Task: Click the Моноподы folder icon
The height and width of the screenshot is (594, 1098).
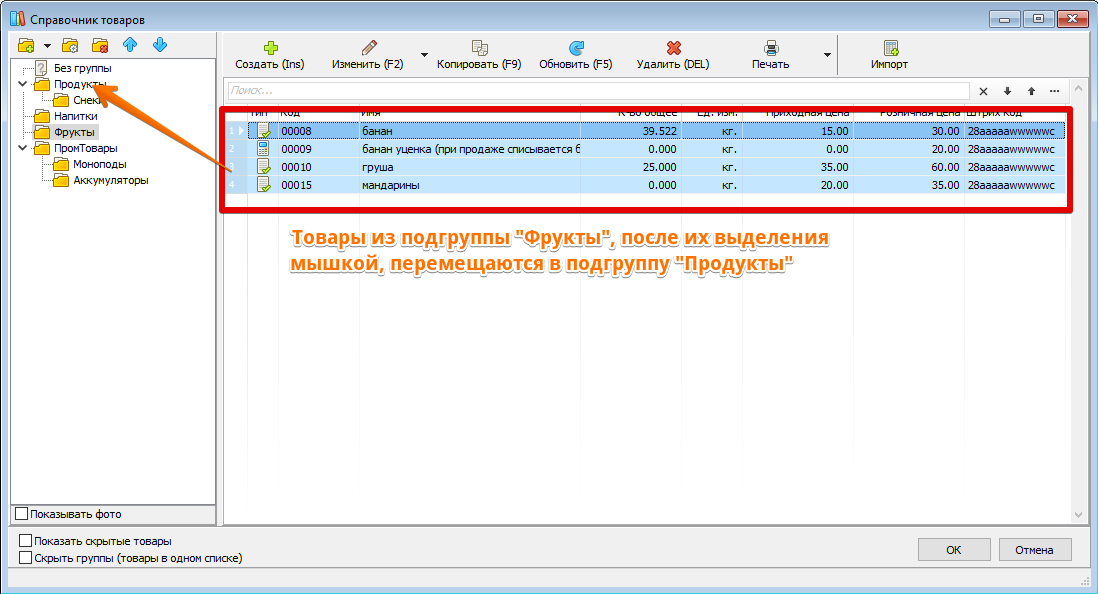Action: click(61, 164)
